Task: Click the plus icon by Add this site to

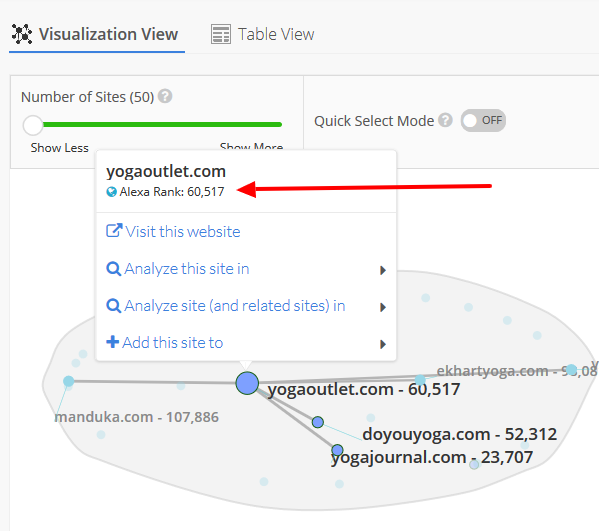Action: 113,342
